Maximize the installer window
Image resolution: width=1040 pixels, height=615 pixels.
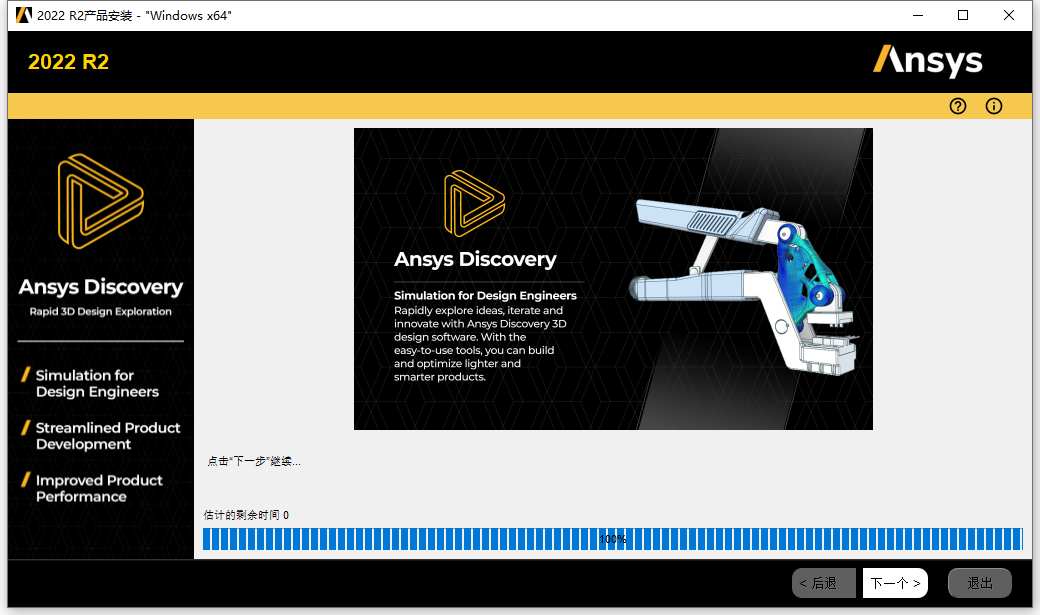(963, 15)
